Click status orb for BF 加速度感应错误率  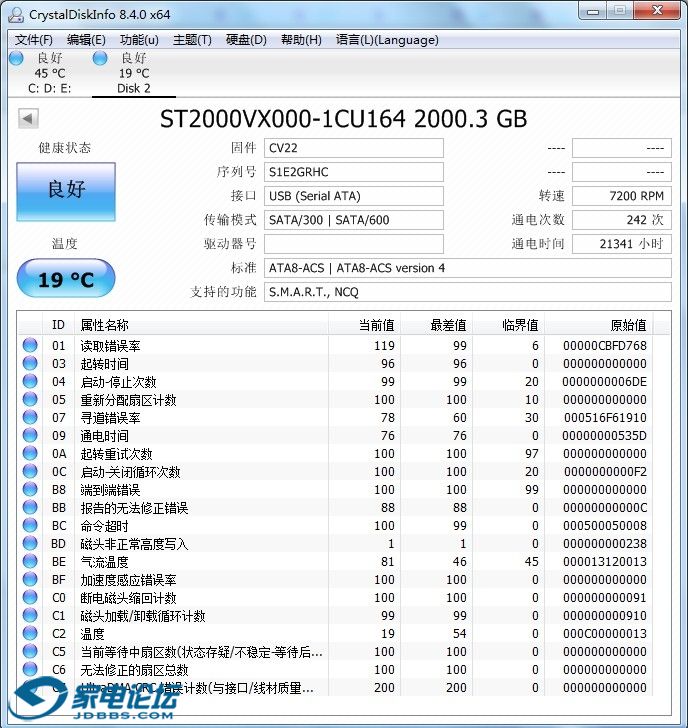coord(30,579)
